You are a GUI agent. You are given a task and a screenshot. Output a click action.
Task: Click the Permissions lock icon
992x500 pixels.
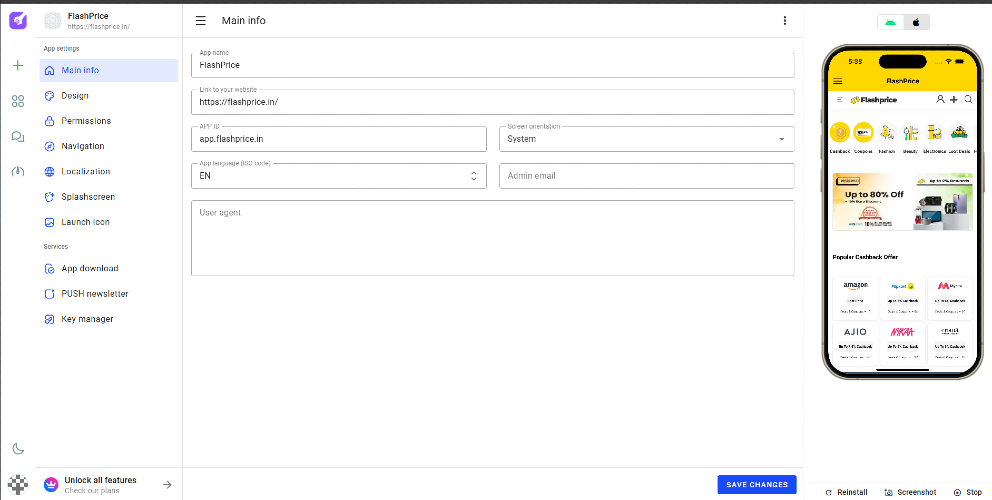tap(49, 121)
